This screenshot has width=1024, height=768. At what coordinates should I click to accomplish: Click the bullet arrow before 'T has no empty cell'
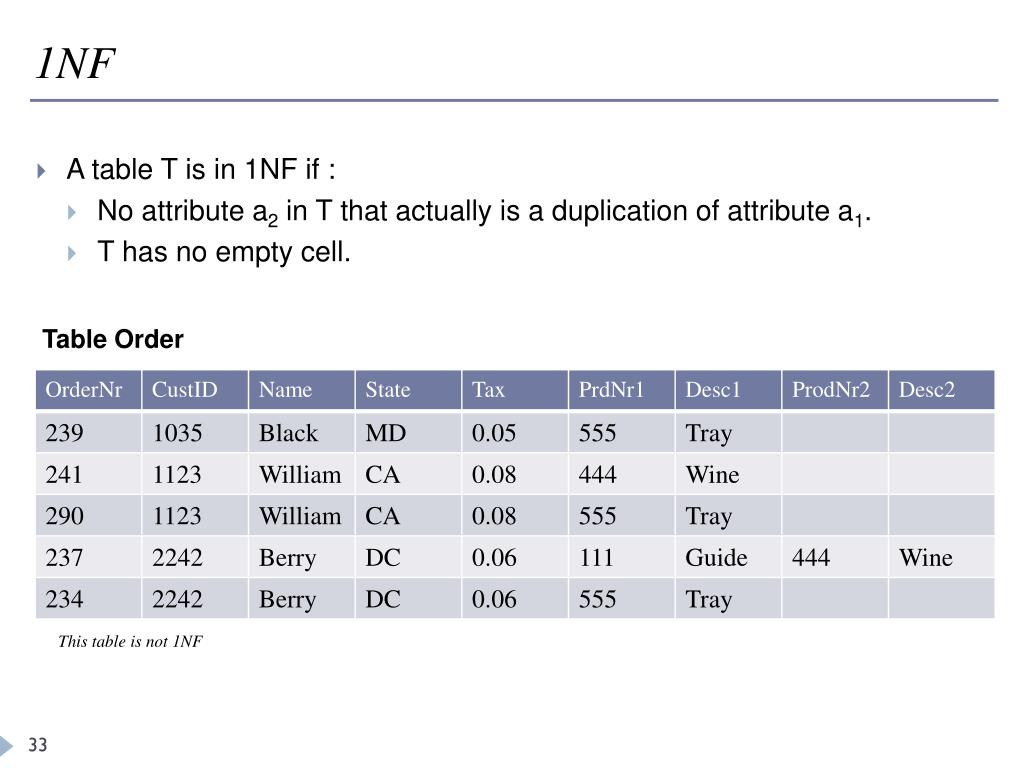coord(72,253)
